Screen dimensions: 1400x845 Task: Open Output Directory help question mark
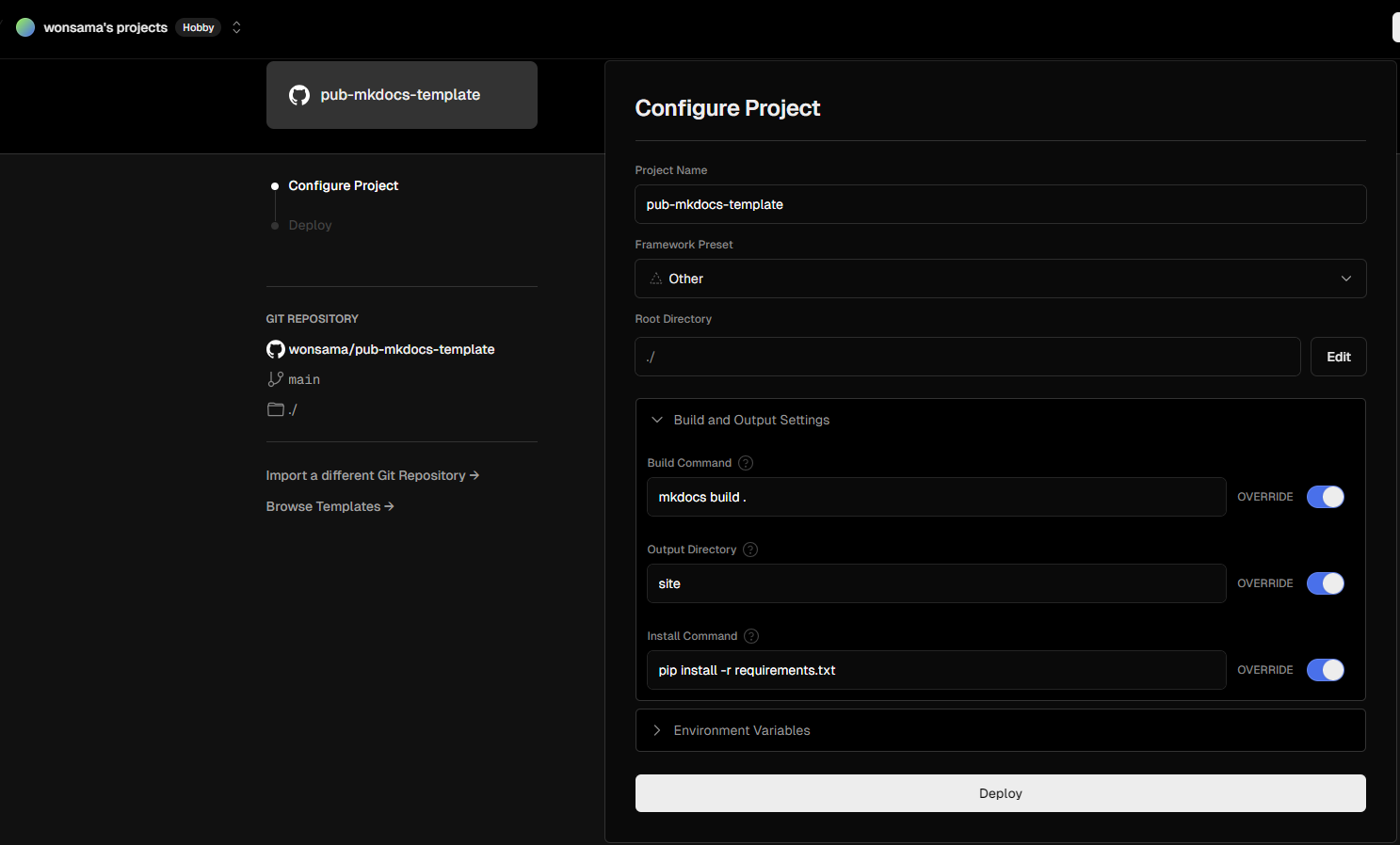(750, 550)
